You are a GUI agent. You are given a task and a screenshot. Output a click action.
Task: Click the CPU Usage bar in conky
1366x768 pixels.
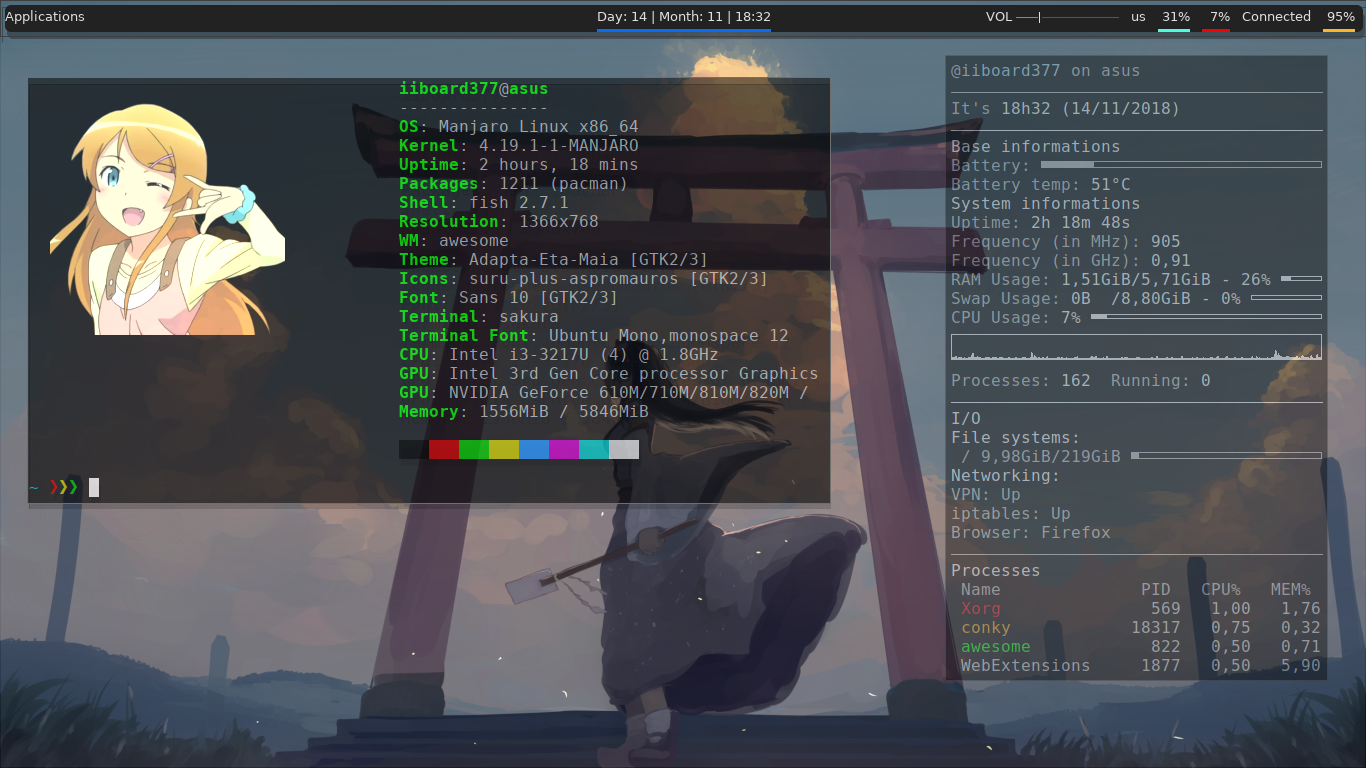(1206, 317)
